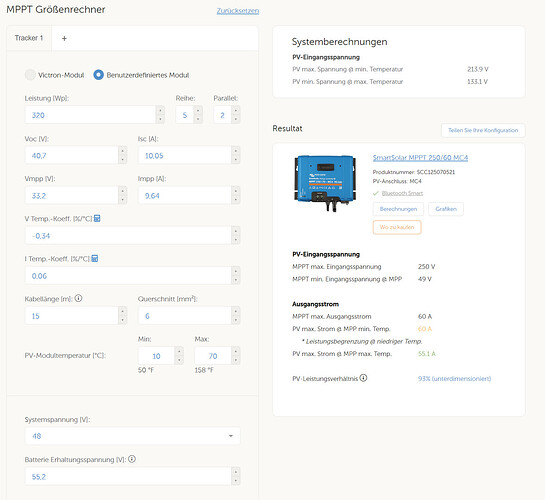Image resolution: width=545 pixels, height=500 pixels.
Task: Click the Wo zu kaufen button
Action: (x=397, y=227)
